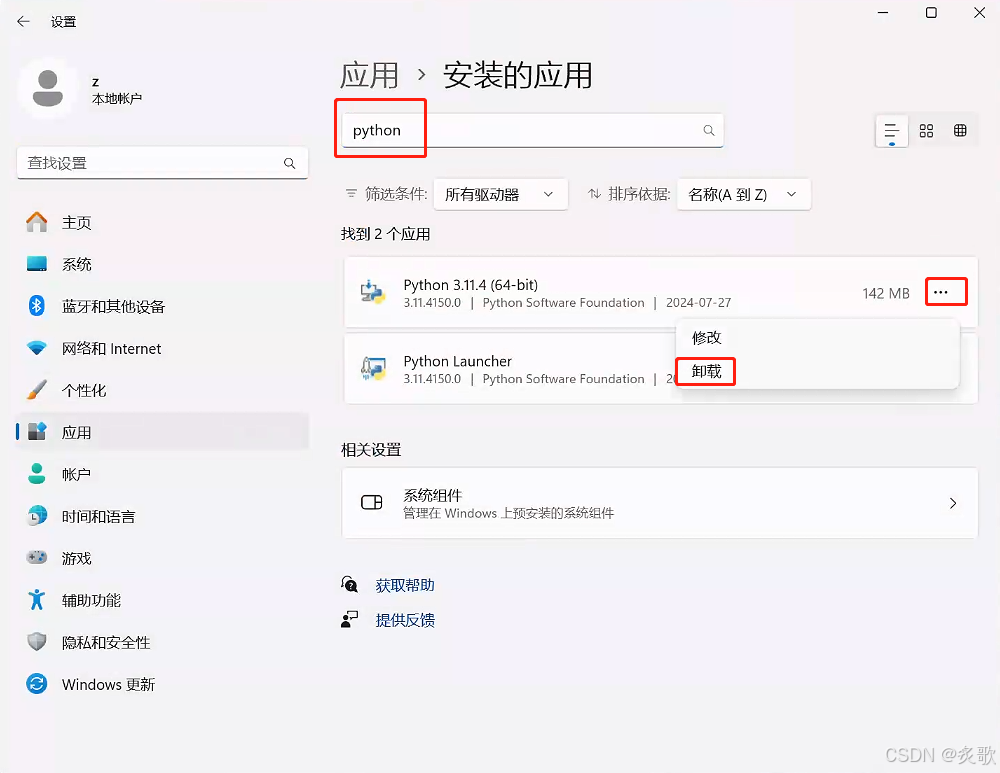Expand 系统组件 with the chevron arrow
The image size is (1000, 773).
953,503
